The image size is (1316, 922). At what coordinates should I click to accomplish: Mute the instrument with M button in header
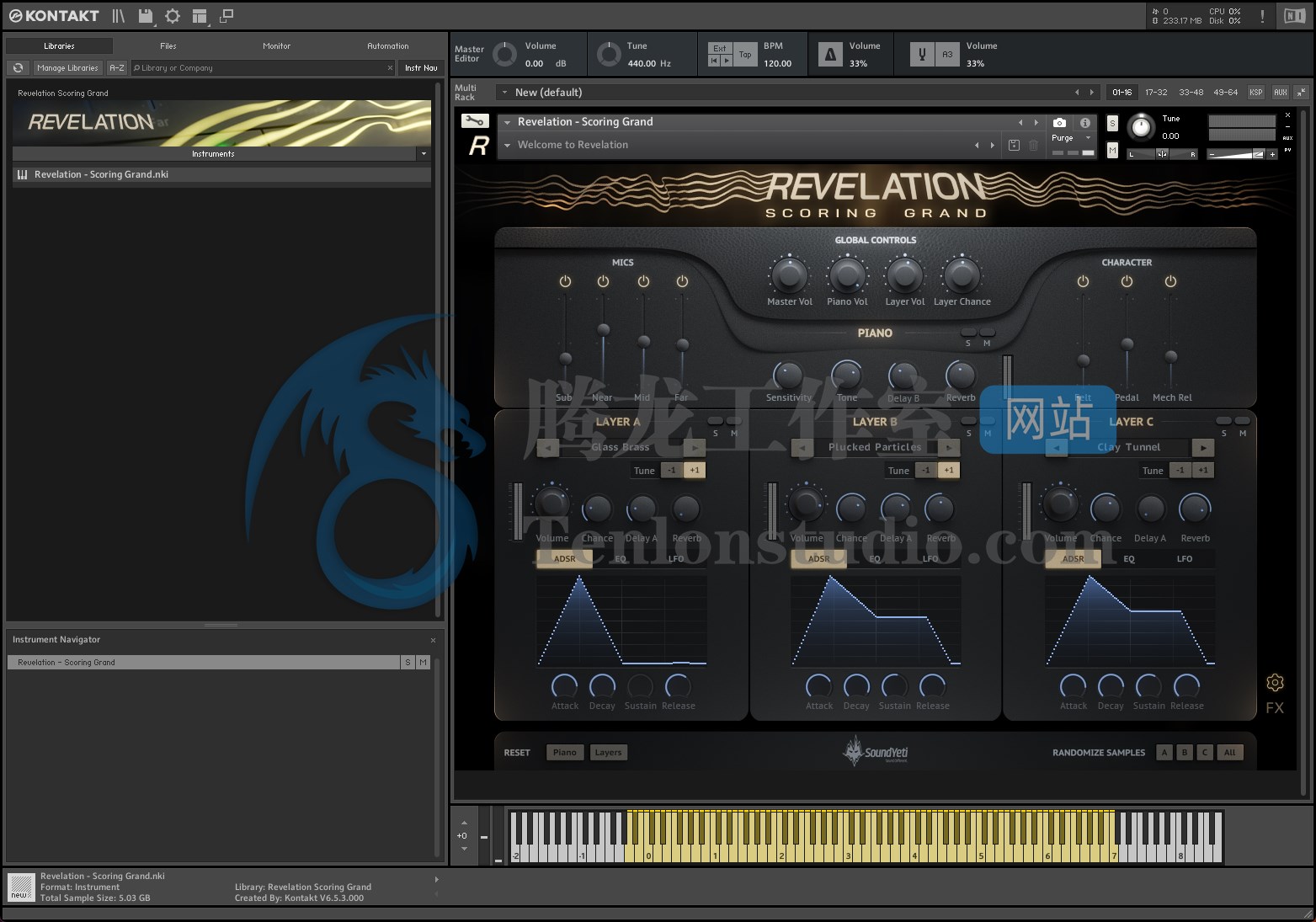[x=1112, y=150]
